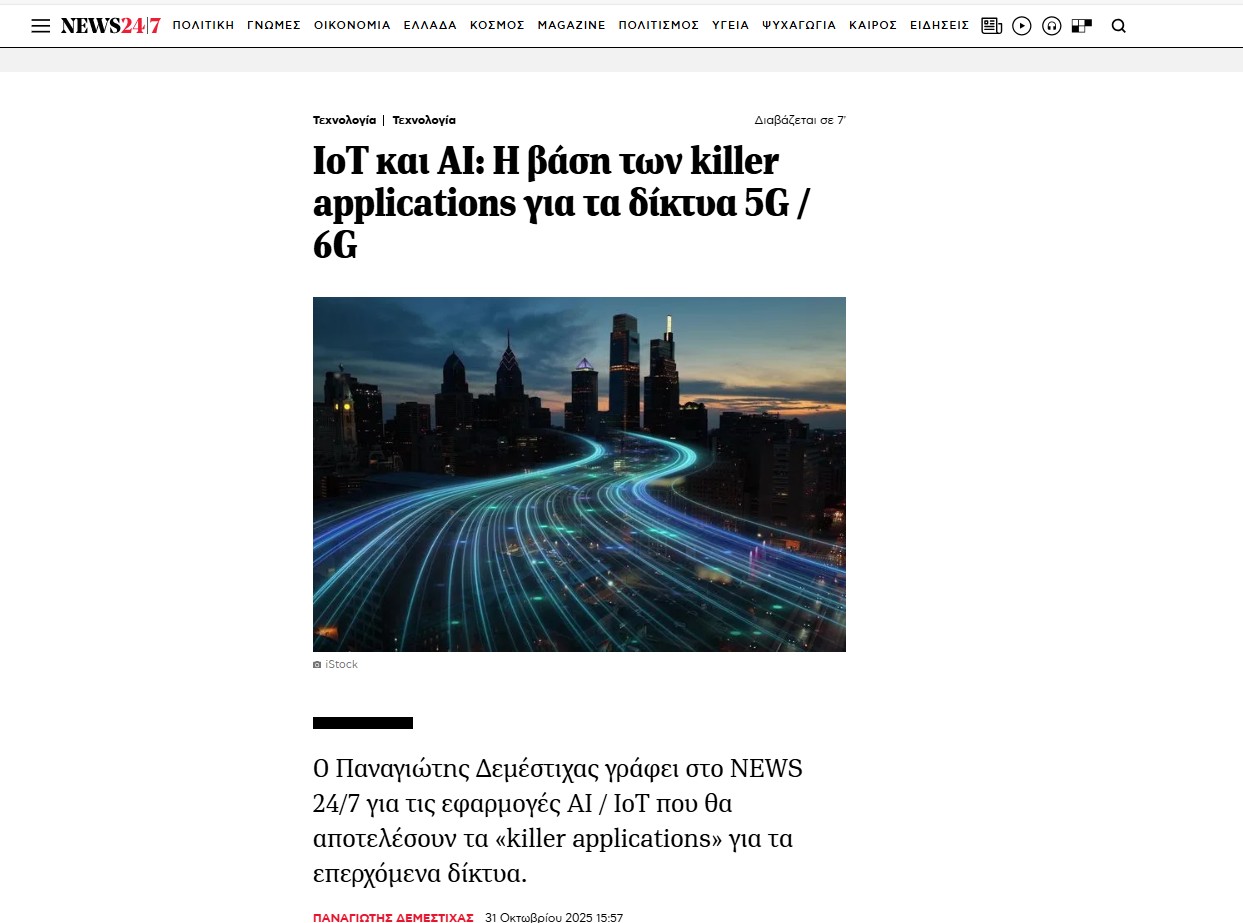This screenshot has width=1243, height=923.
Task: Open author ΠΑΝΑΓΙΩΤΗΣ ΔΕΜΕΣΤΙΧΑΣ link
Action: [393, 917]
